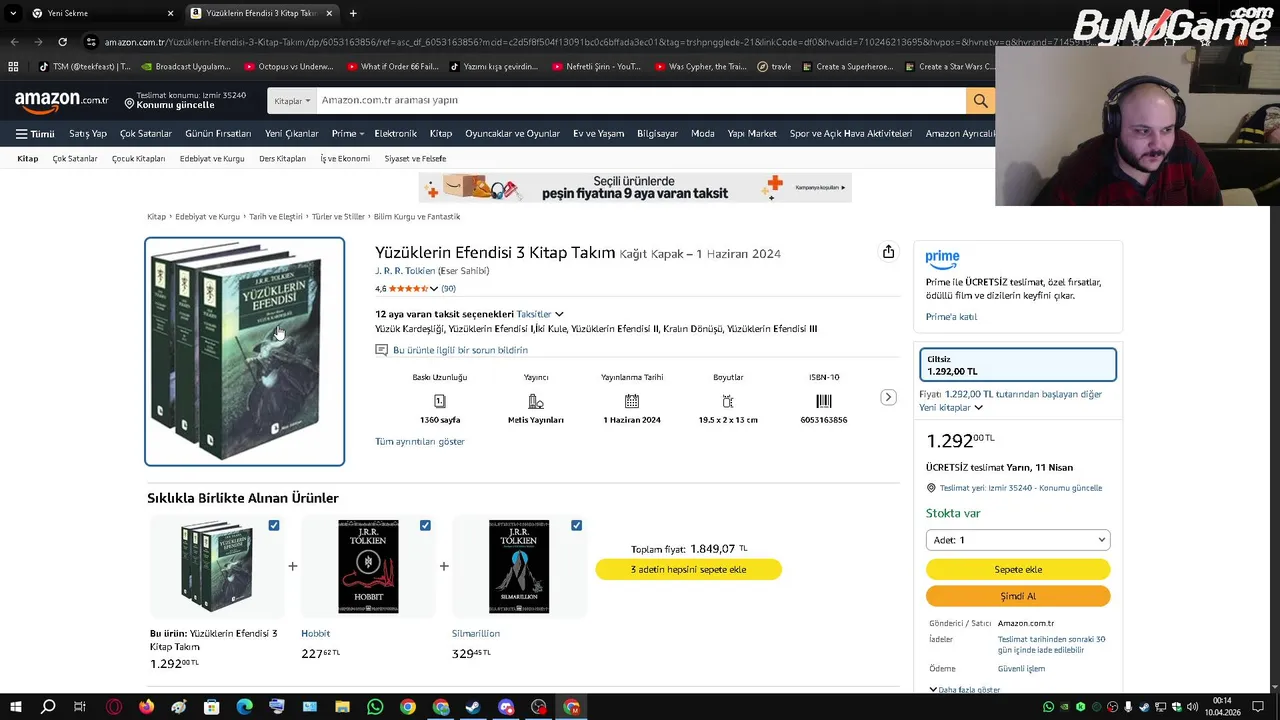Expand the Taksitler installment options
The height and width of the screenshot is (720, 1280).
(x=540, y=314)
